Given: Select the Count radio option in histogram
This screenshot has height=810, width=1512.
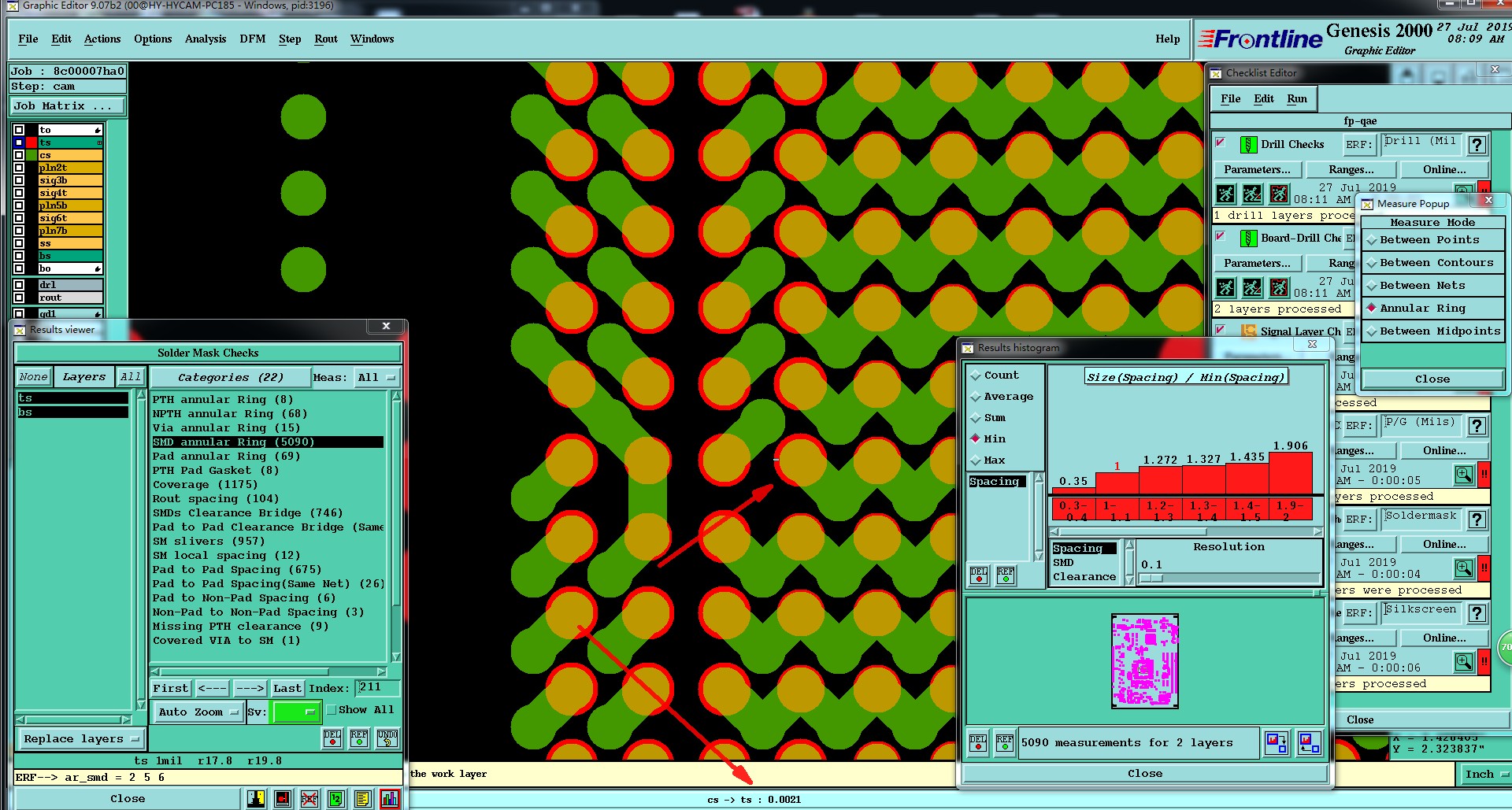Looking at the screenshot, I should [x=995, y=375].
